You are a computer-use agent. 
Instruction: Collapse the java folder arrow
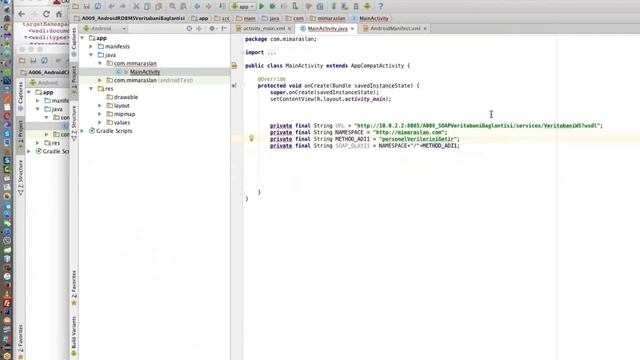coord(91,55)
